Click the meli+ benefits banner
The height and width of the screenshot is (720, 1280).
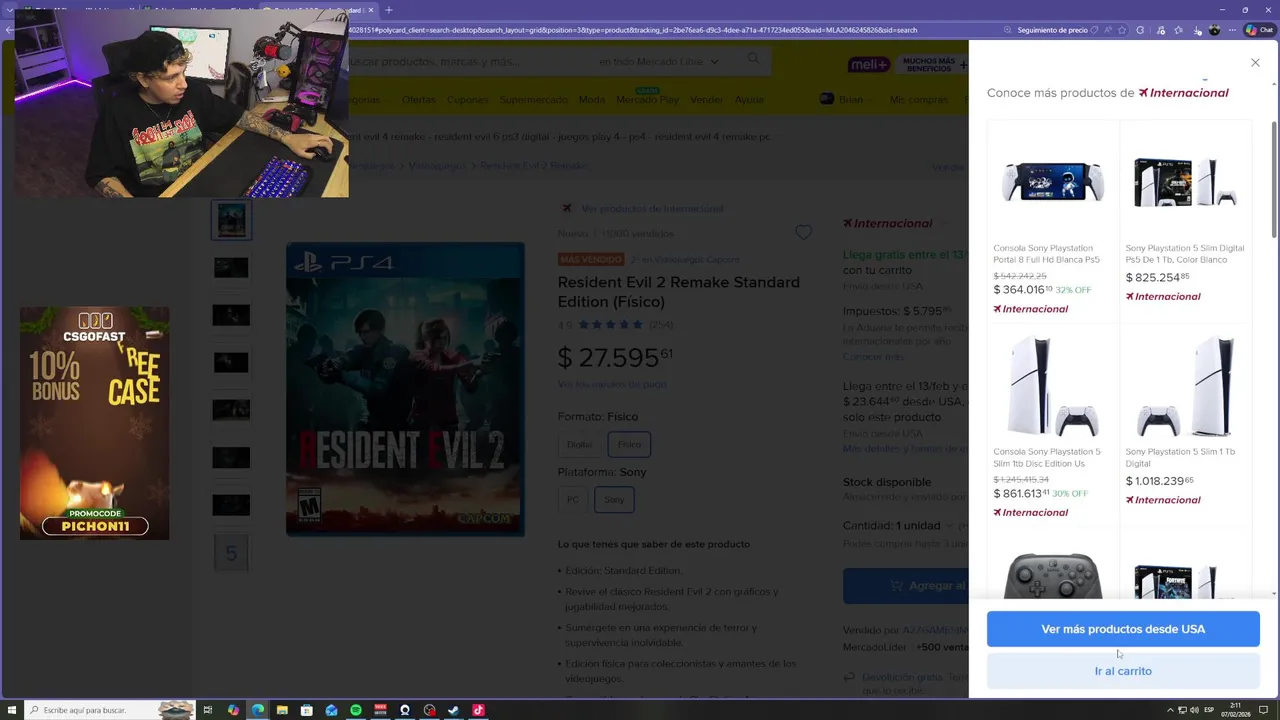pyautogui.click(x=907, y=64)
